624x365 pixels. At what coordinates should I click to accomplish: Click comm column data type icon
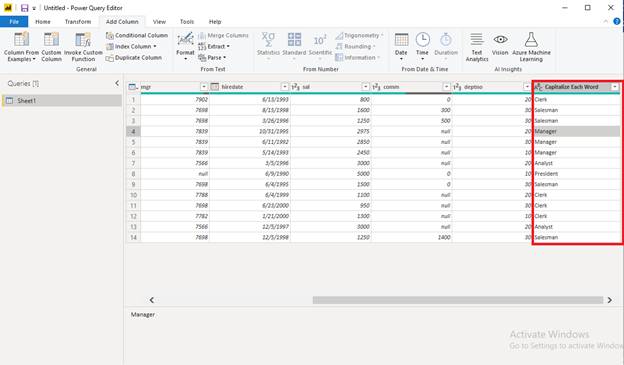pos(376,87)
